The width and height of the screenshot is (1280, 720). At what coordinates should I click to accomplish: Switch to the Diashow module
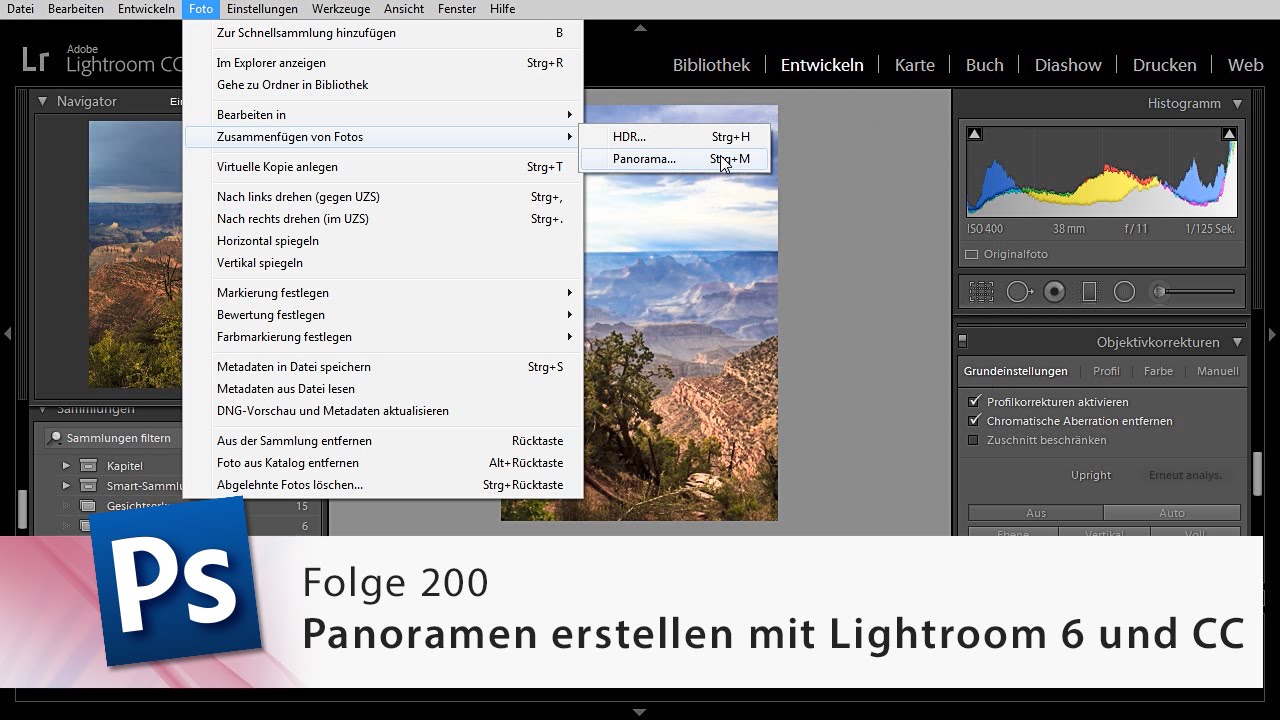point(1068,65)
